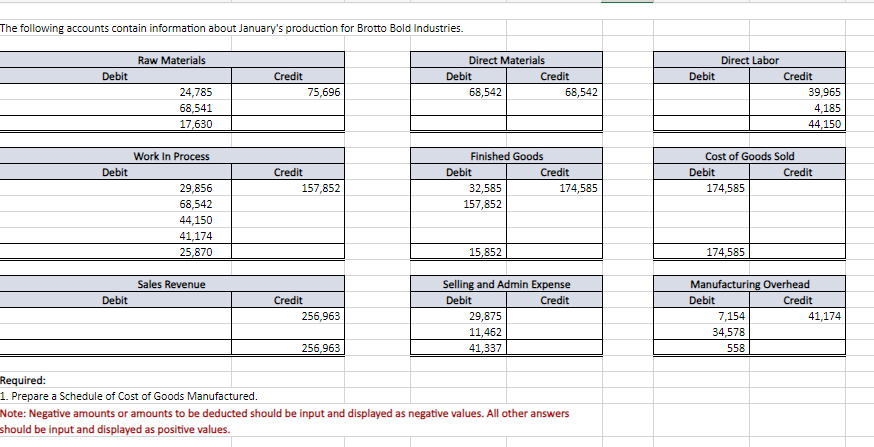Click the Credit label under Finished Goods
874x447 pixels.
(555, 172)
